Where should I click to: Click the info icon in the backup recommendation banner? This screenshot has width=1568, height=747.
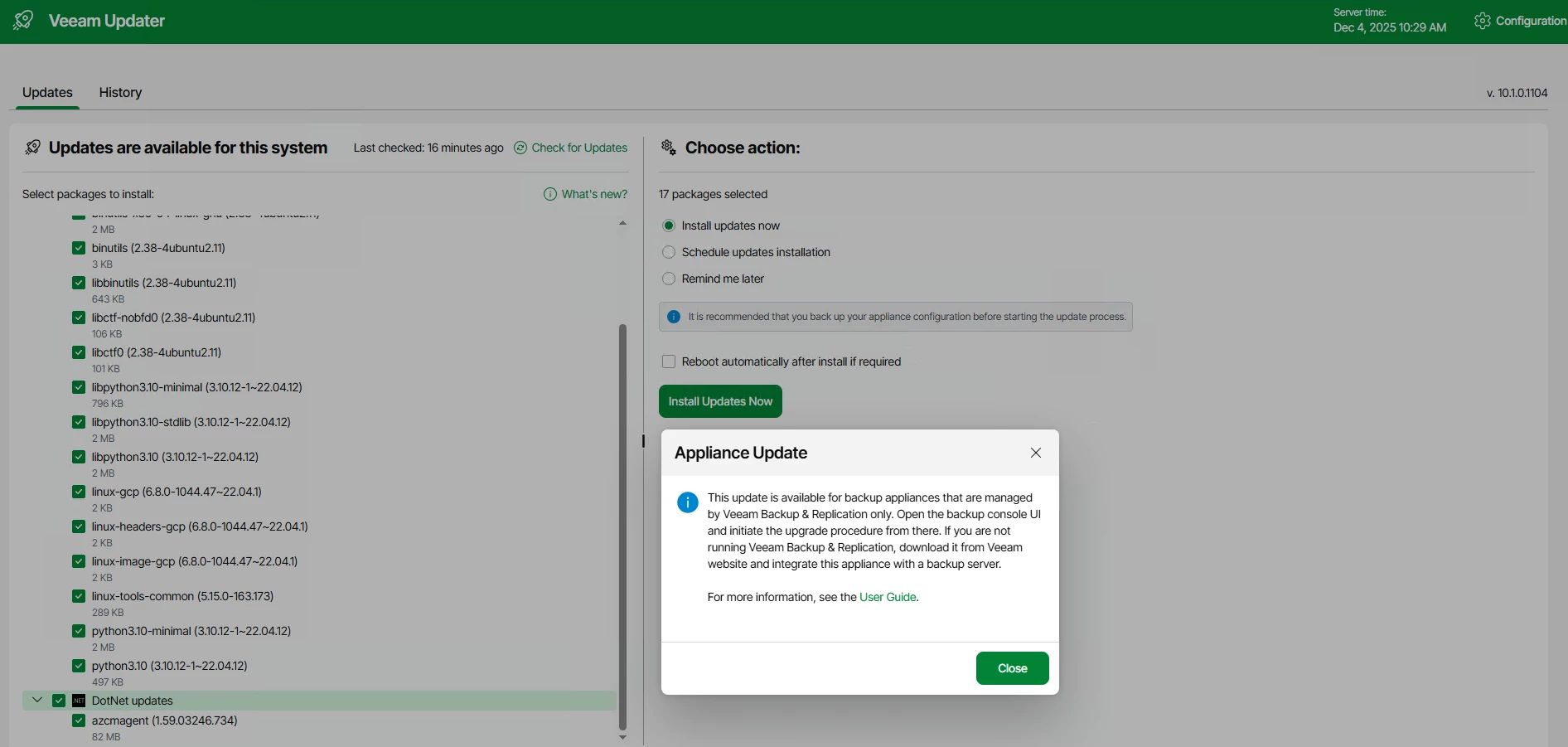pyautogui.click(x=674, y=317)
